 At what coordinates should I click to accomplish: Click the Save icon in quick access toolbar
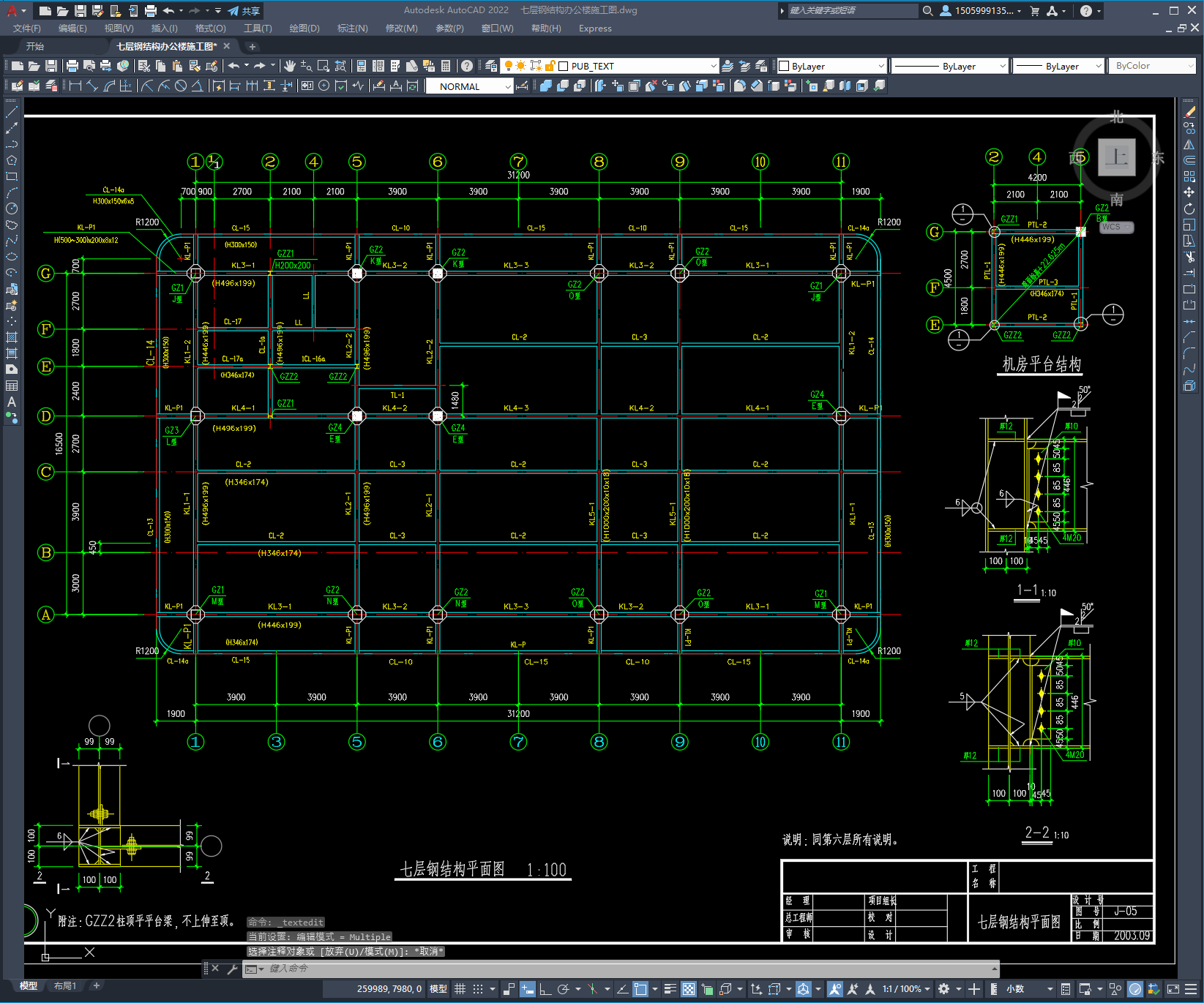(80, 11)
